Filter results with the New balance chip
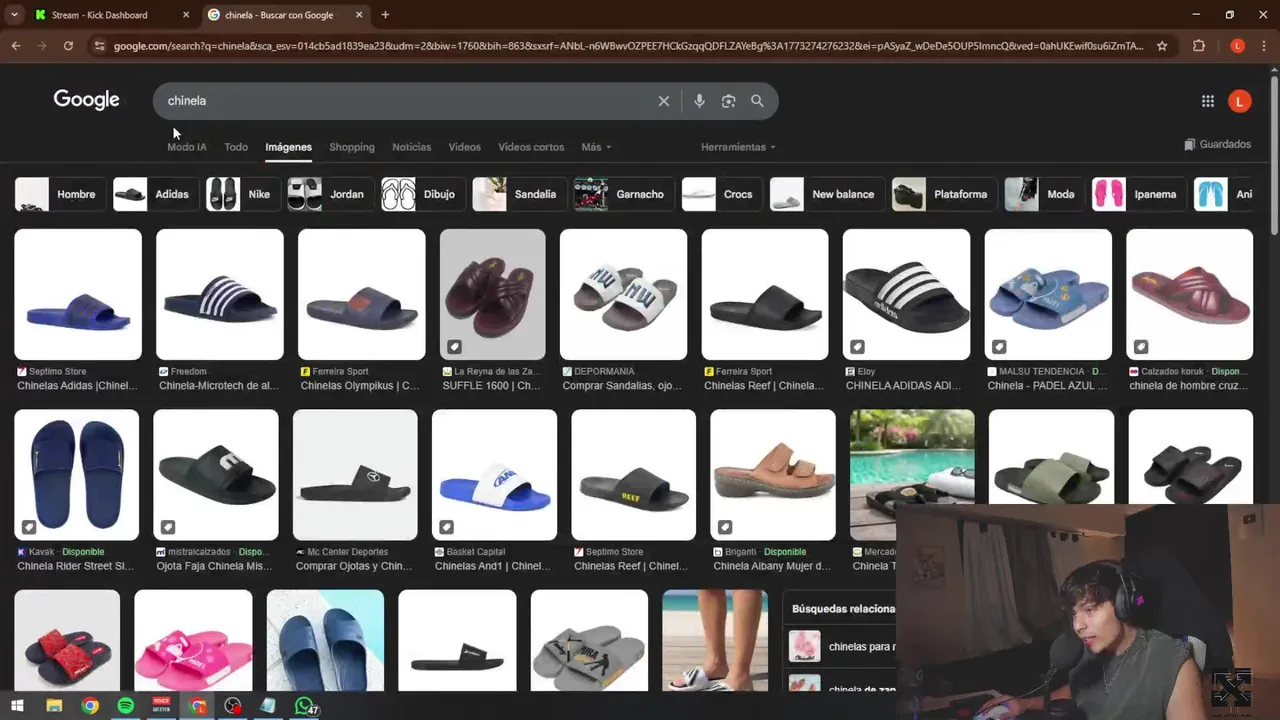 tap(825, 194)
